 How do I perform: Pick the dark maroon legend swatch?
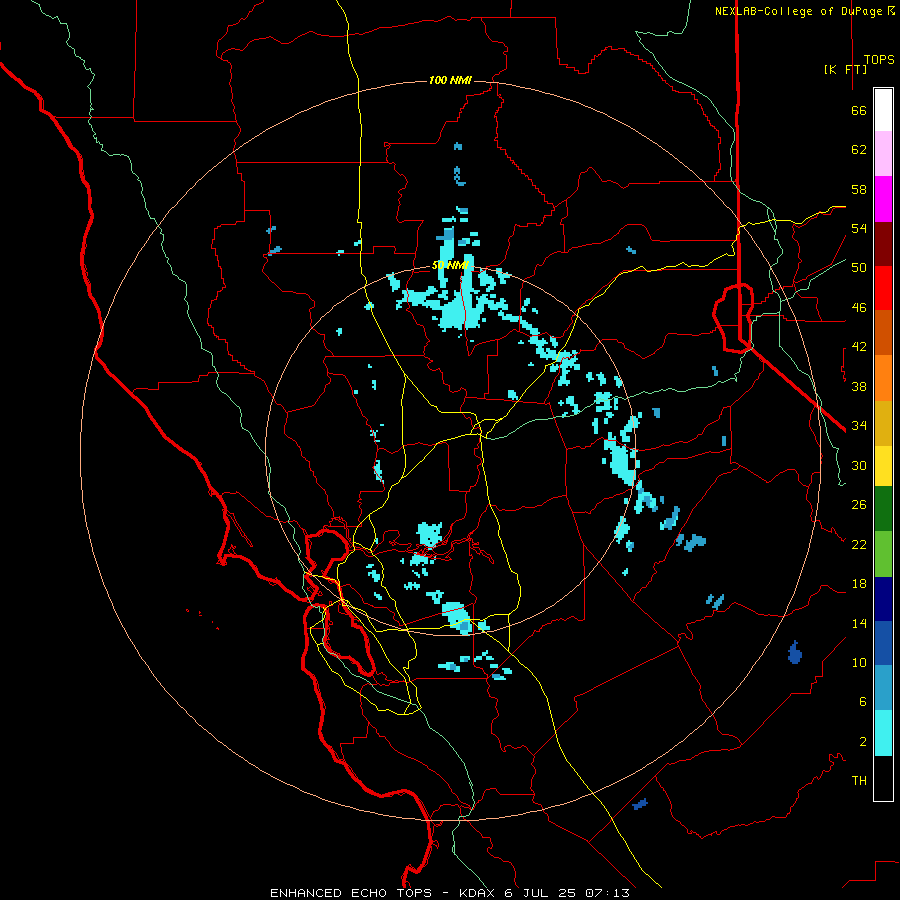tap(883, 244)
